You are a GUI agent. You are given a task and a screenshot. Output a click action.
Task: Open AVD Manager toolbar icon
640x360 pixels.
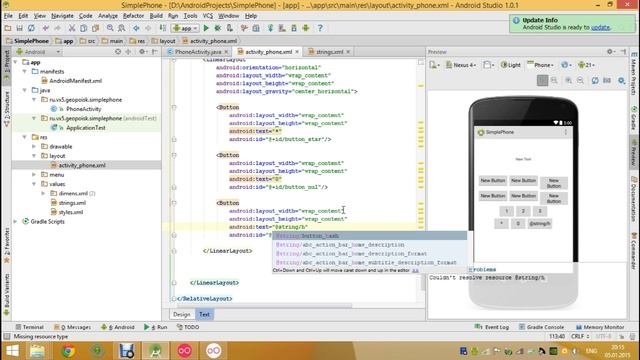[282, 28]
